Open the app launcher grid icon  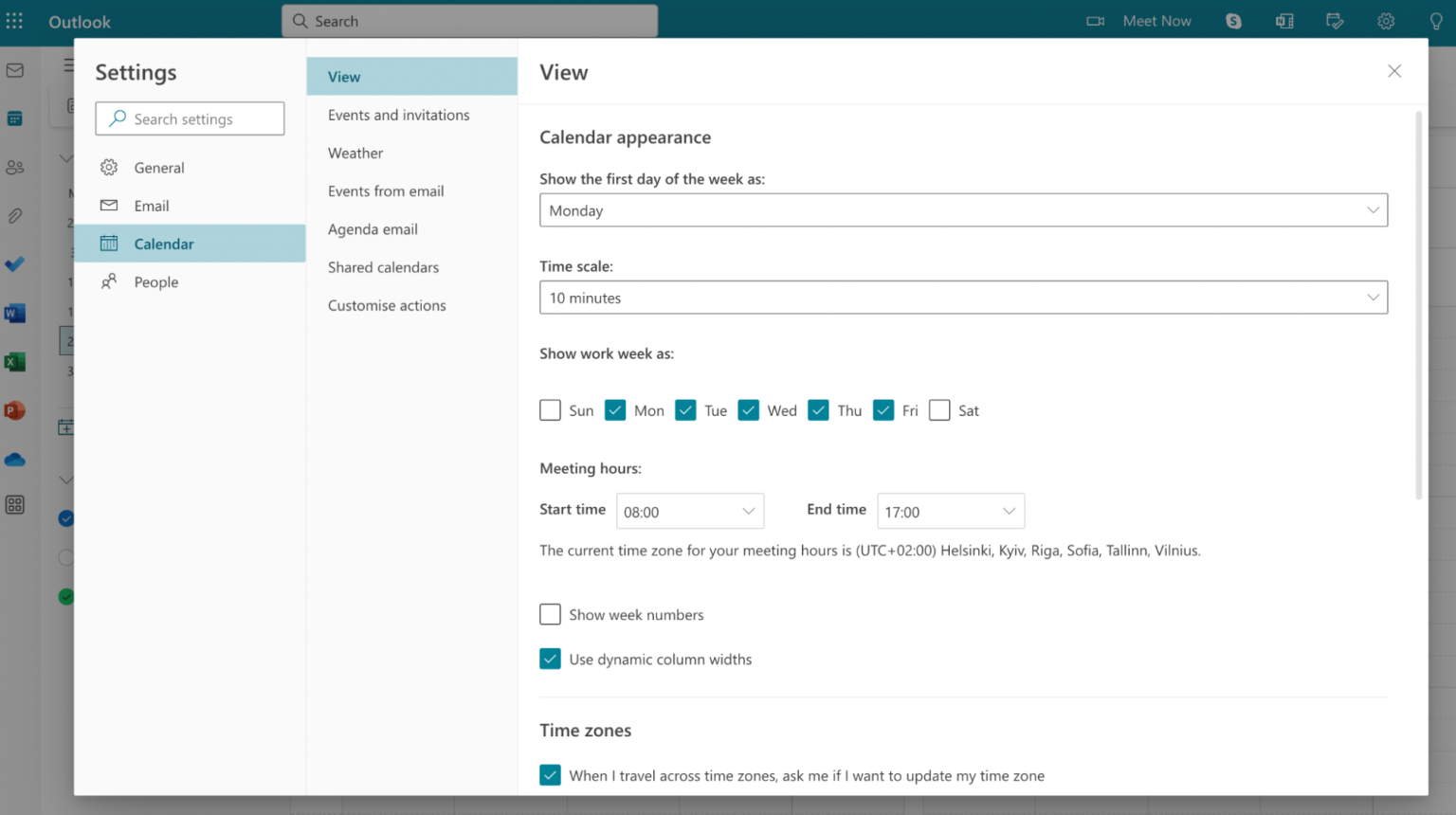tap(14, 21)
